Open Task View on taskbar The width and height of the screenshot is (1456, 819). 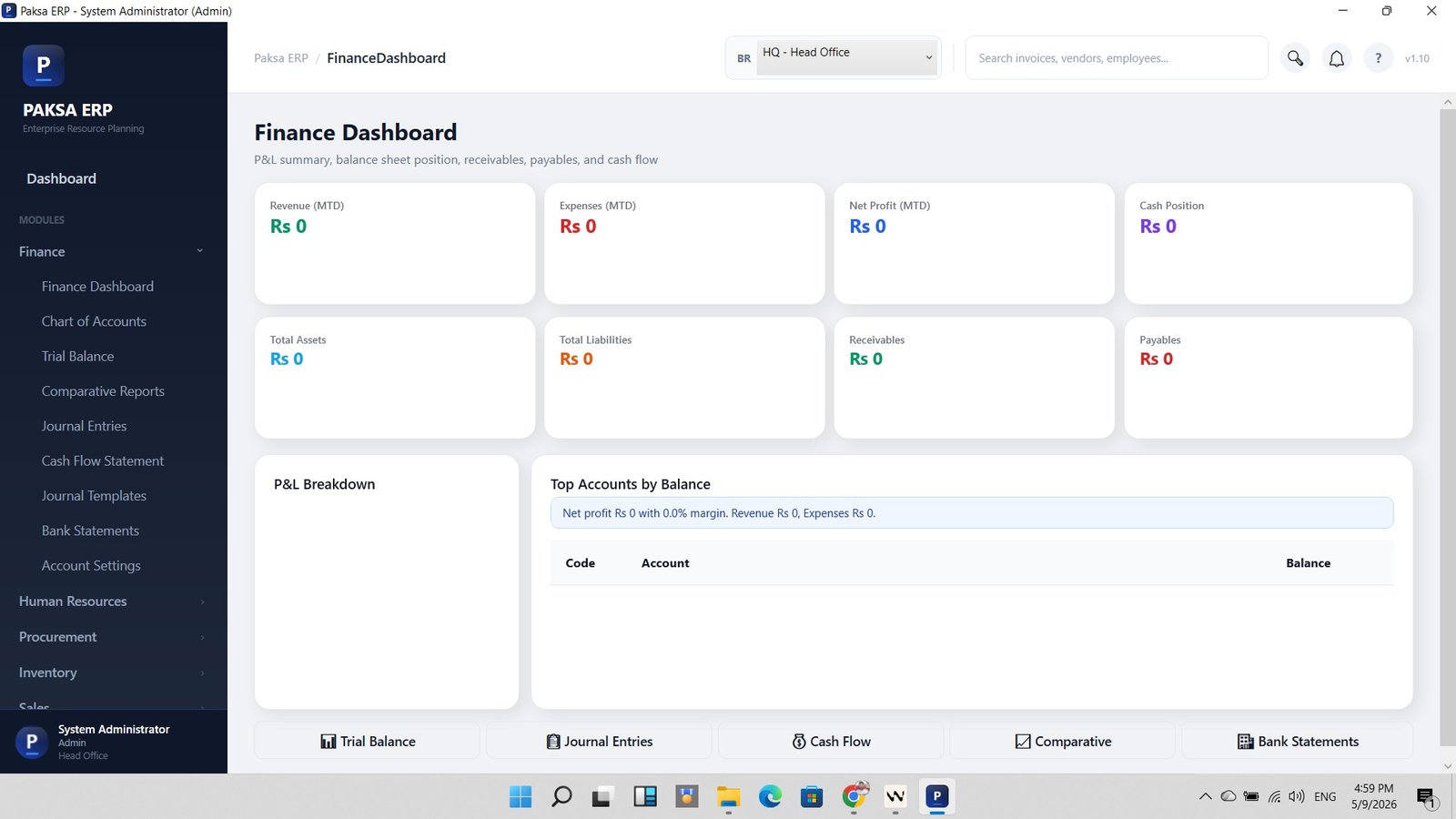point(602,797)
